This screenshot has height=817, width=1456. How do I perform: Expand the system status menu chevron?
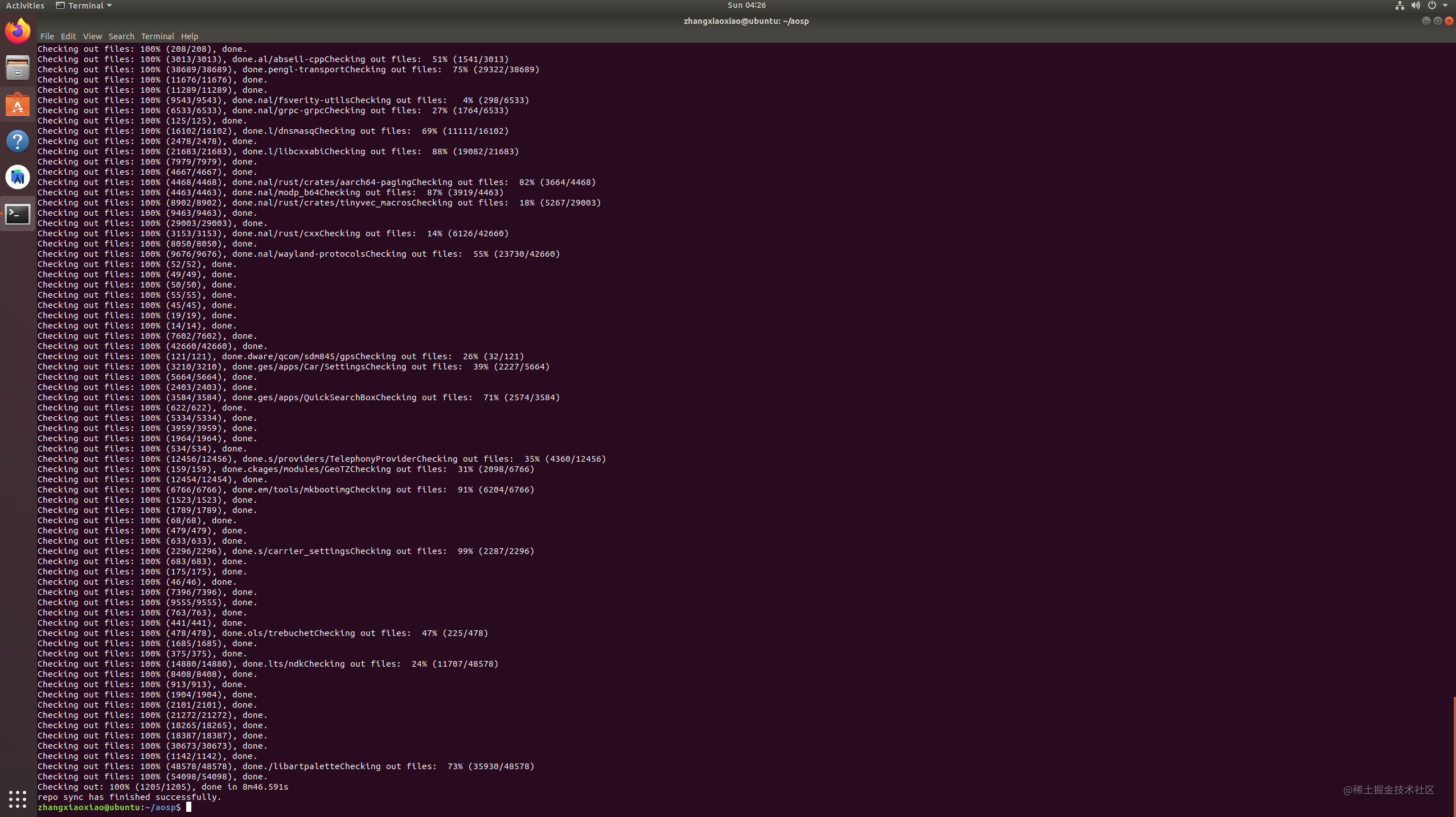(1447, 5)
